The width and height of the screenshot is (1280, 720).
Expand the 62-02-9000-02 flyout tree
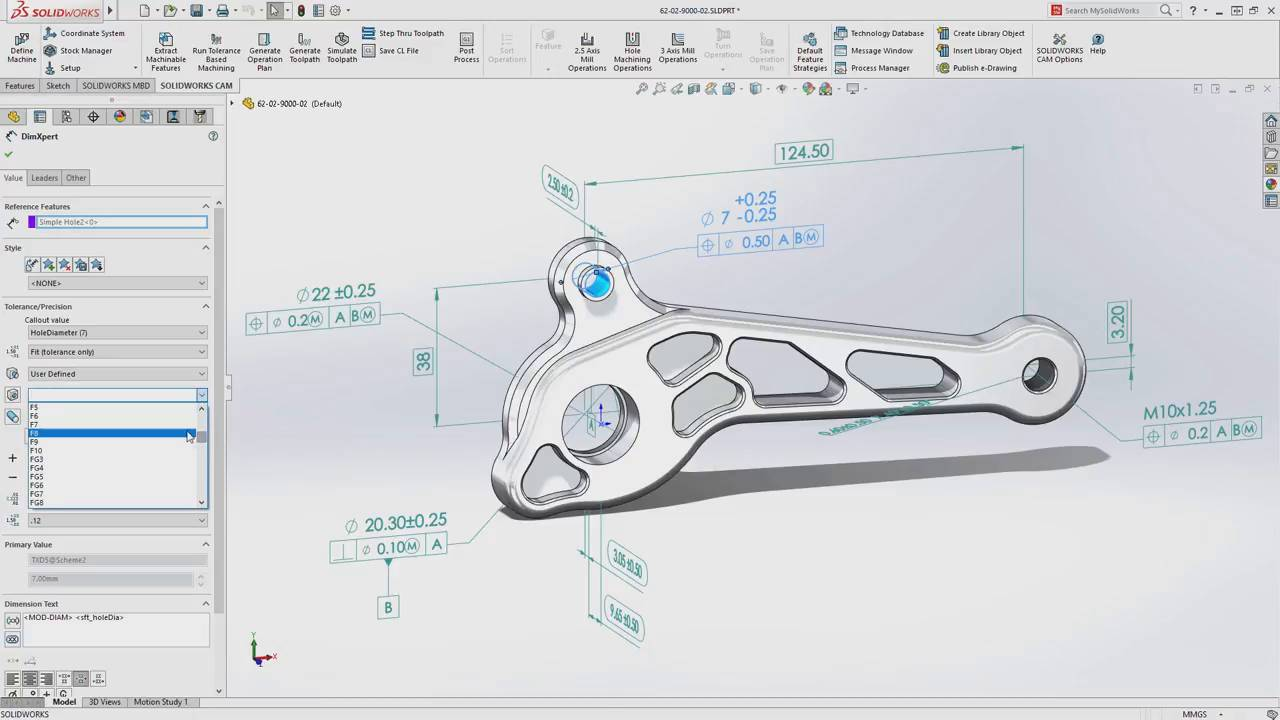pyautogui.click(x=233, y=103)
